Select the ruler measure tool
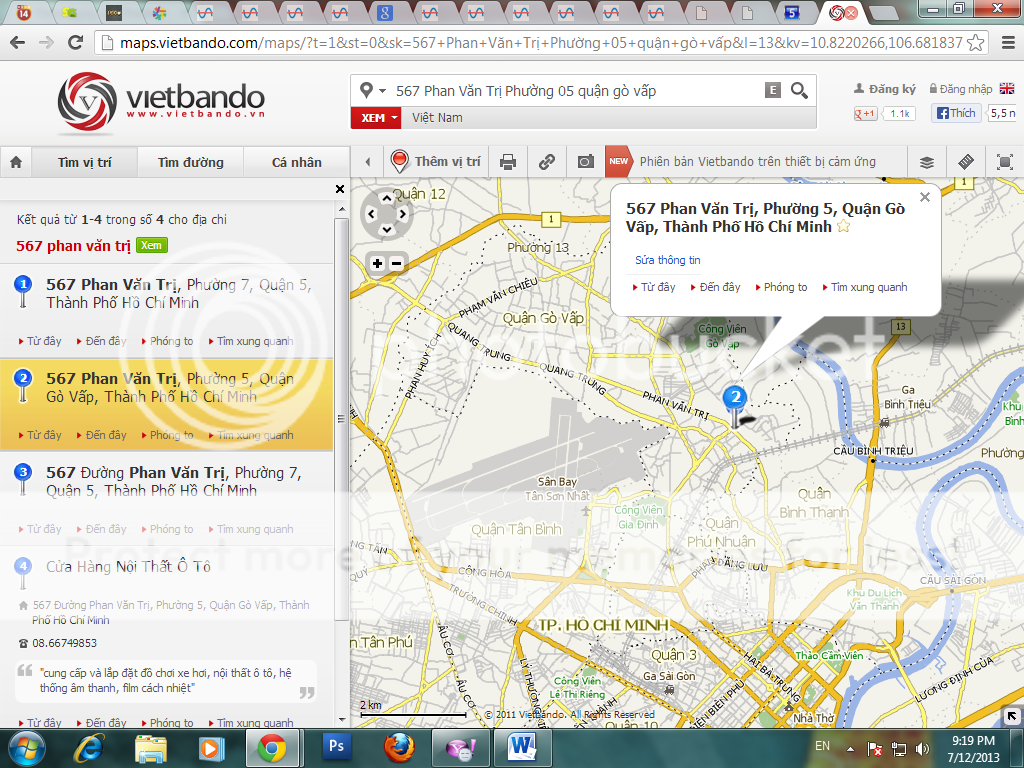The image size is (1024, 768). (x=966, y=162)
